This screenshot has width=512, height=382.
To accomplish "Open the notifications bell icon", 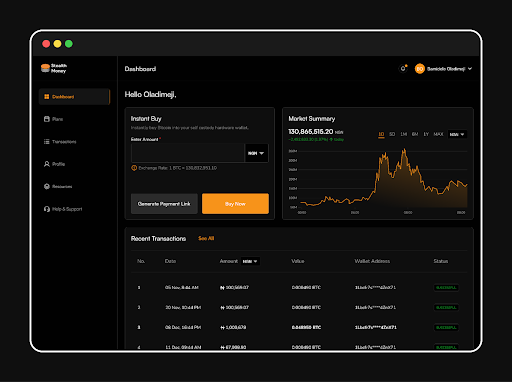I will pyautogui.click(x=403, y=69).
